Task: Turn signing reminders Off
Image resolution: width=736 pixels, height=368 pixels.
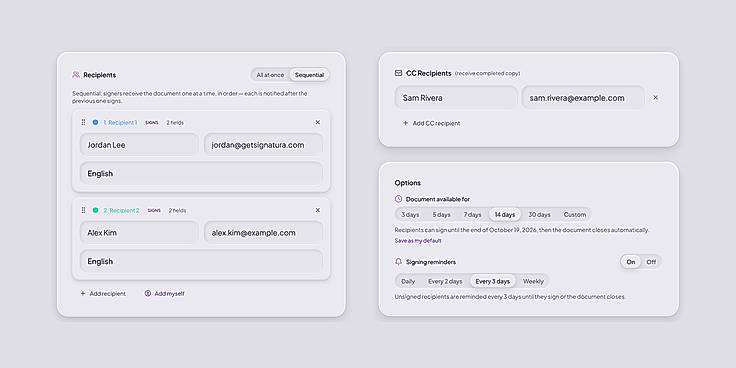Action: pyautogui.click(x=651, y=262)
